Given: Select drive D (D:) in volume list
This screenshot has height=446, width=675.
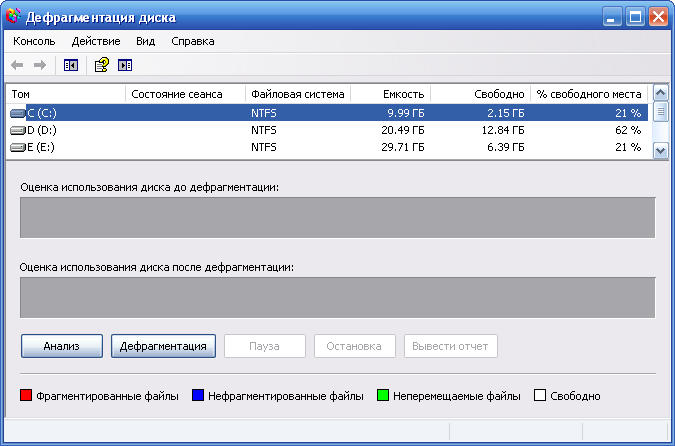Looking at the screenshot, I should (327, 130).
